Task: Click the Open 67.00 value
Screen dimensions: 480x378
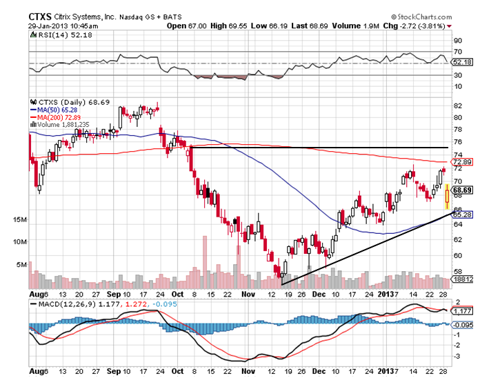Action: tap(187, 26)
